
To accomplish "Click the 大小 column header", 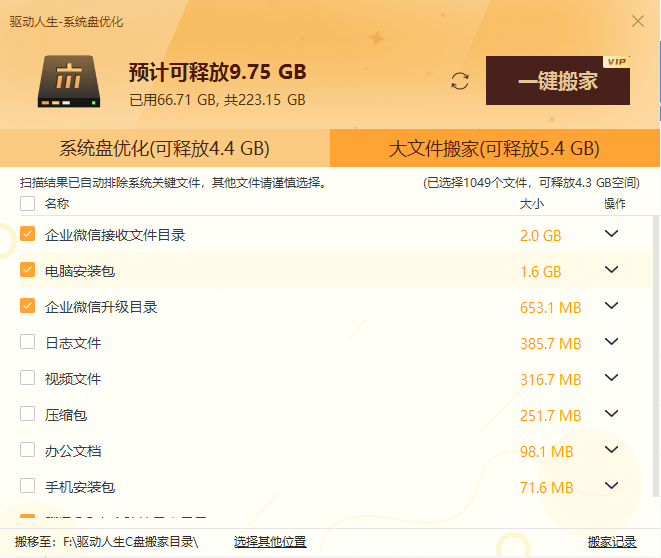I will [532, 204].
